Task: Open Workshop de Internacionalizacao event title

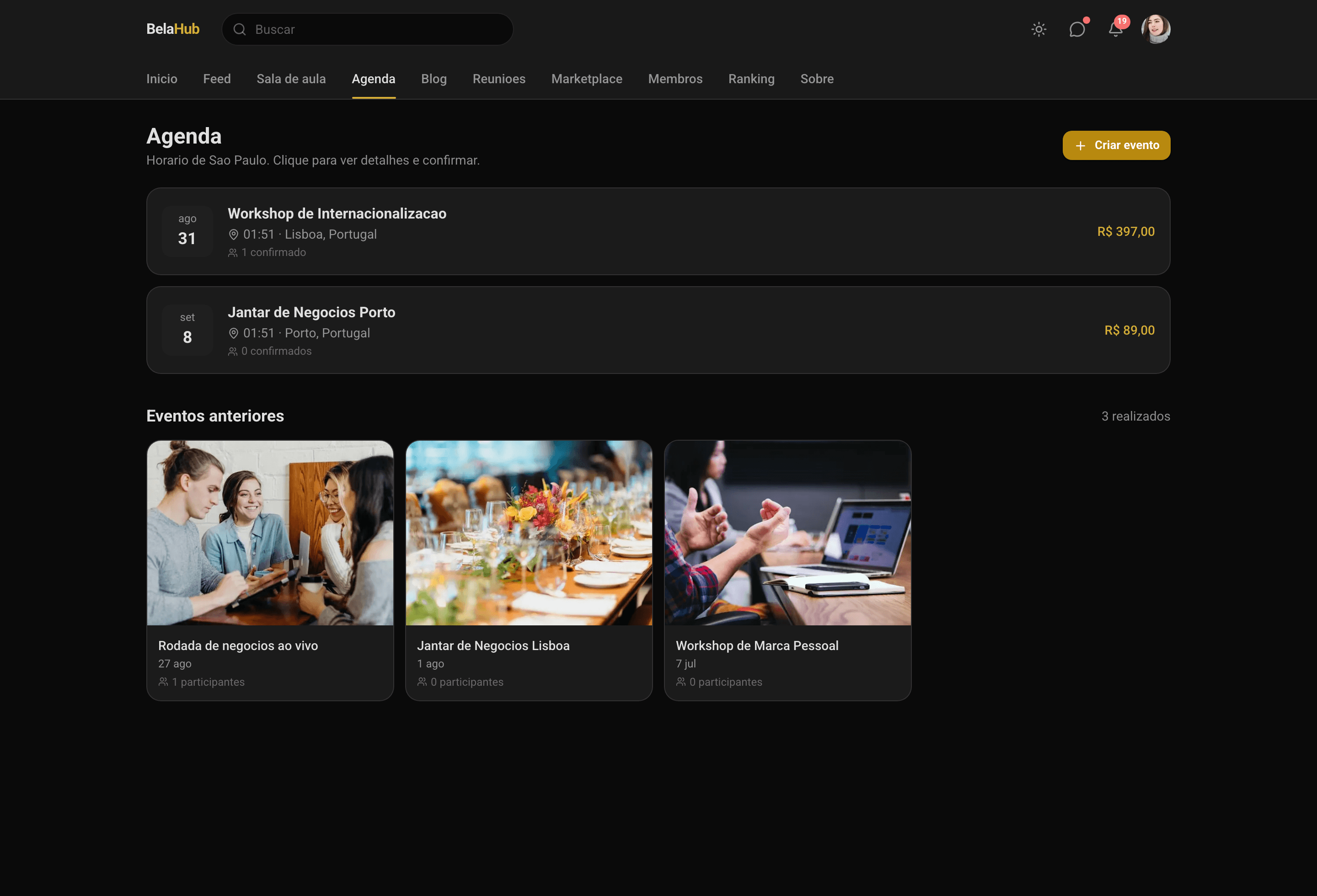Action: pos(337,213)
